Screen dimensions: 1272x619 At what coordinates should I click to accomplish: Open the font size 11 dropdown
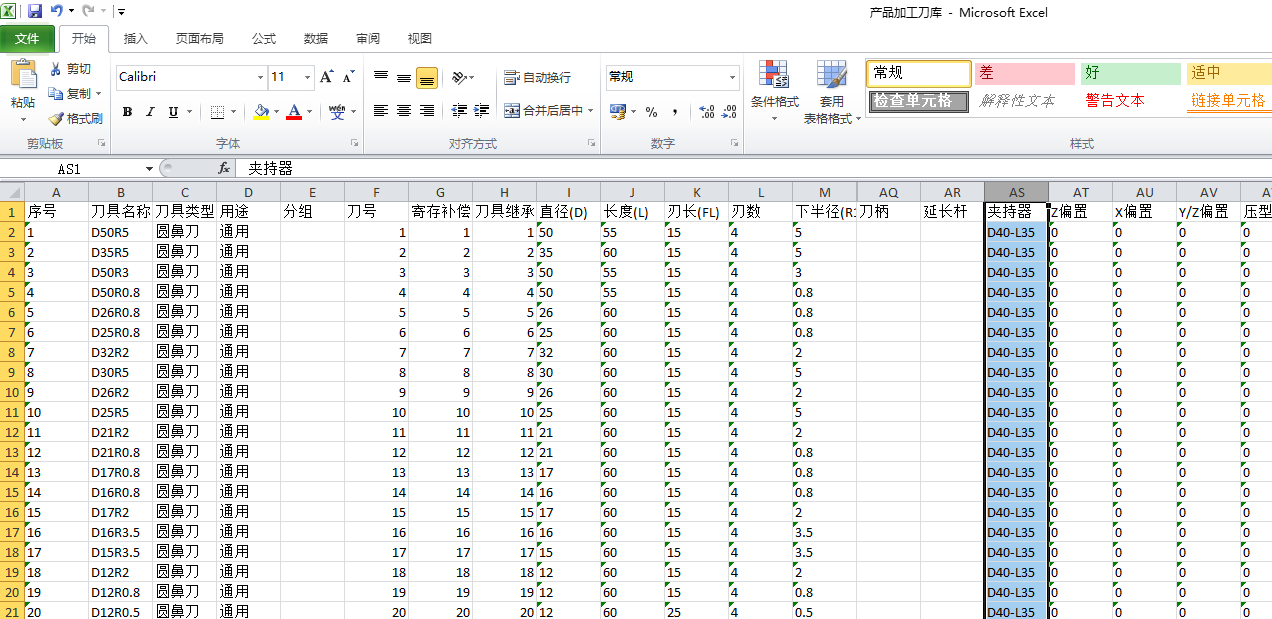click(x=309, y=77)
